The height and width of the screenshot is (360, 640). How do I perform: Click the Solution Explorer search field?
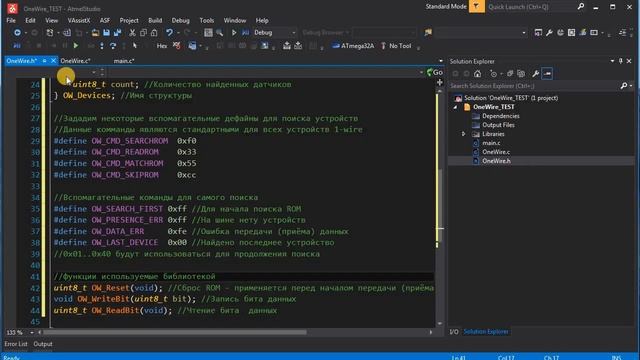click(x=535, y=86)
